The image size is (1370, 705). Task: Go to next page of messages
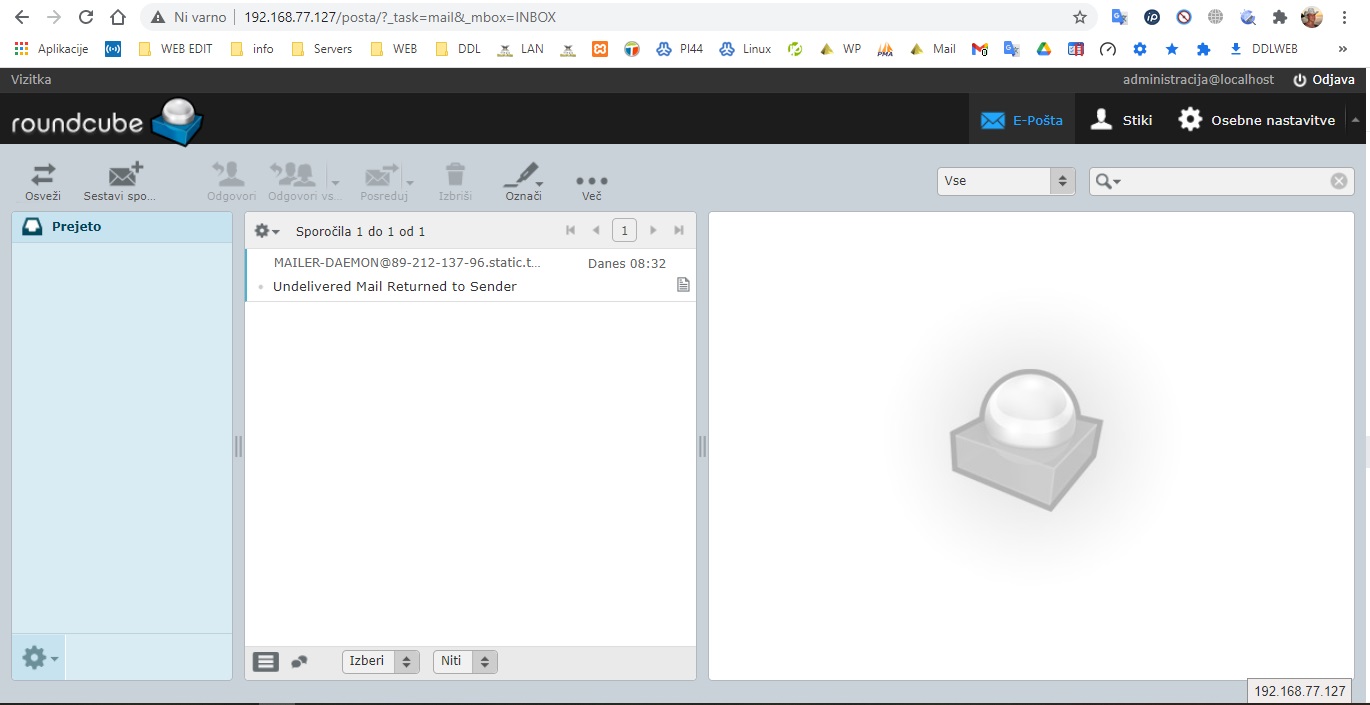(x=653, y=230)
